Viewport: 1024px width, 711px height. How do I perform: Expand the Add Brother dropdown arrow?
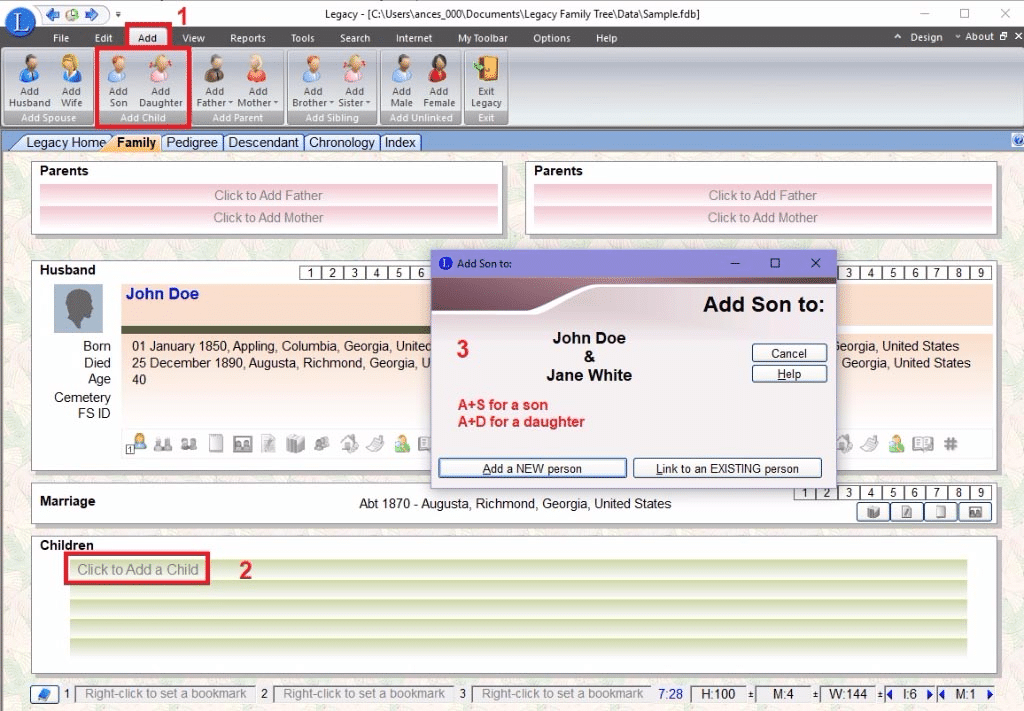331,103
